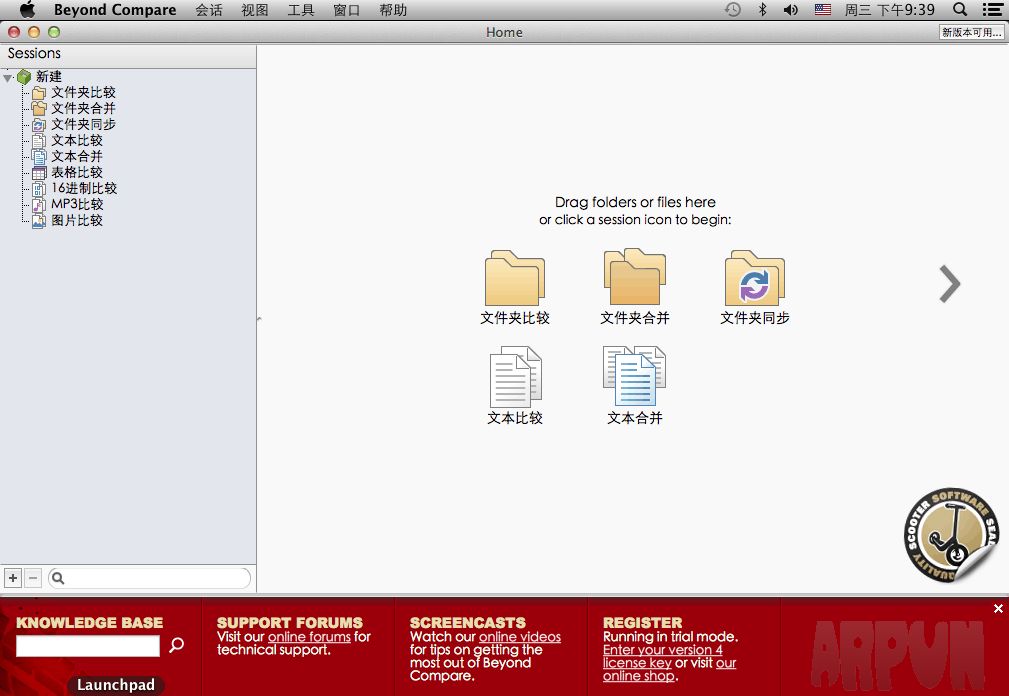Click the plus button to add session
This screenshot has height=696, width=1009.
tap(13, 578)
